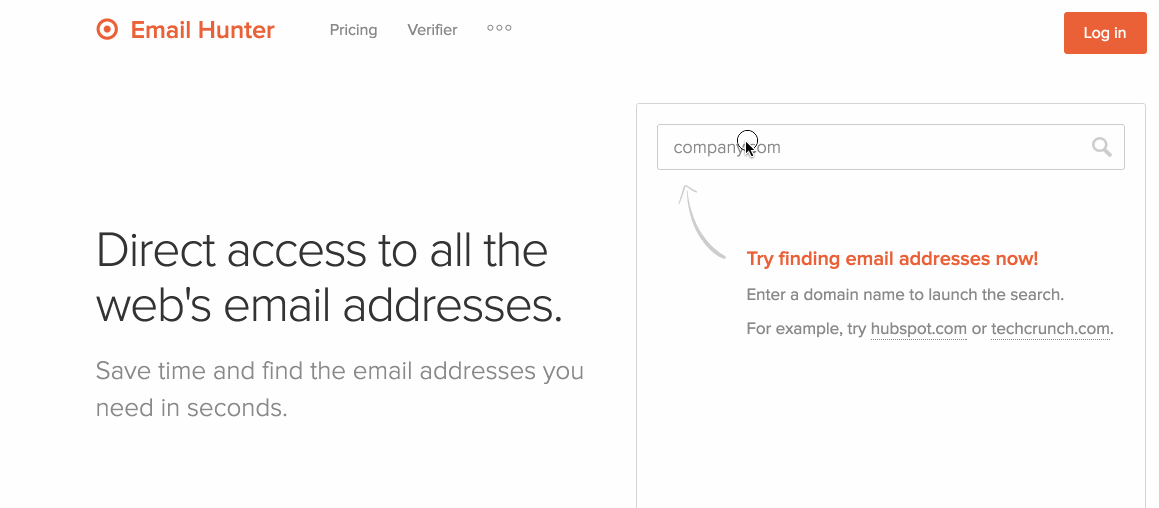The image size is (1159, 508).
Task: Click the "For example, try" hint text
Action: pyautogui.click(x=806, y=329)
